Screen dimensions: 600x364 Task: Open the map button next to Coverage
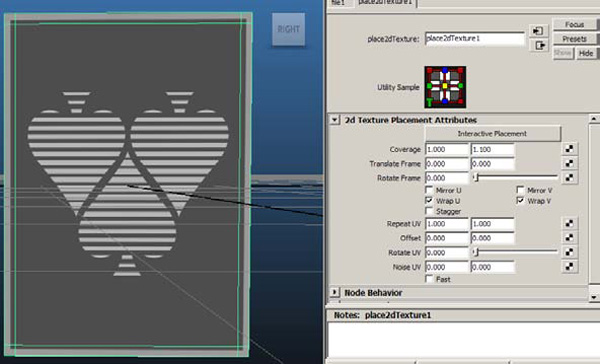pos(569,149)
